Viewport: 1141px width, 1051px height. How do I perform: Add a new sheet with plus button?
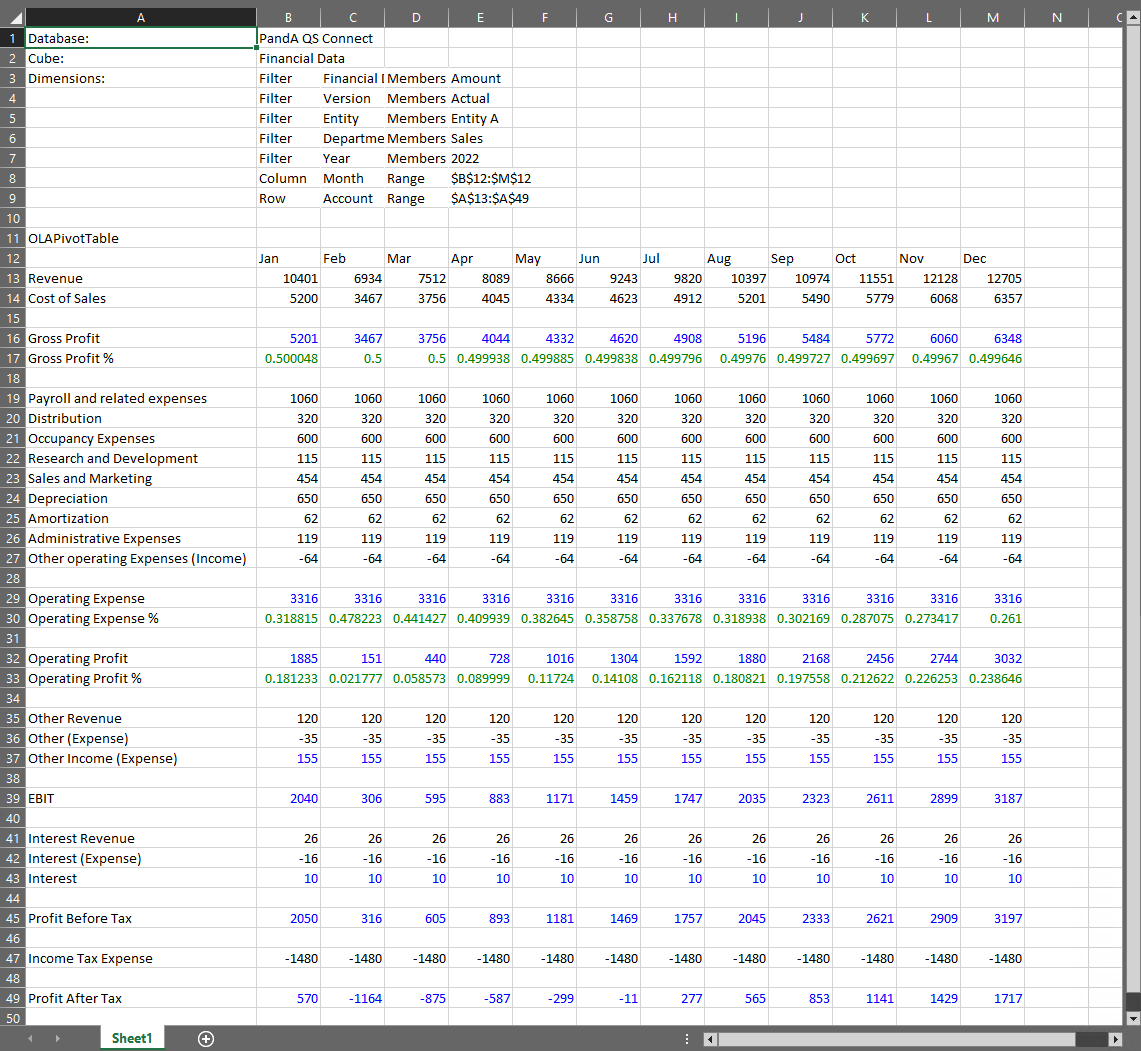(x=205, y=1038)
